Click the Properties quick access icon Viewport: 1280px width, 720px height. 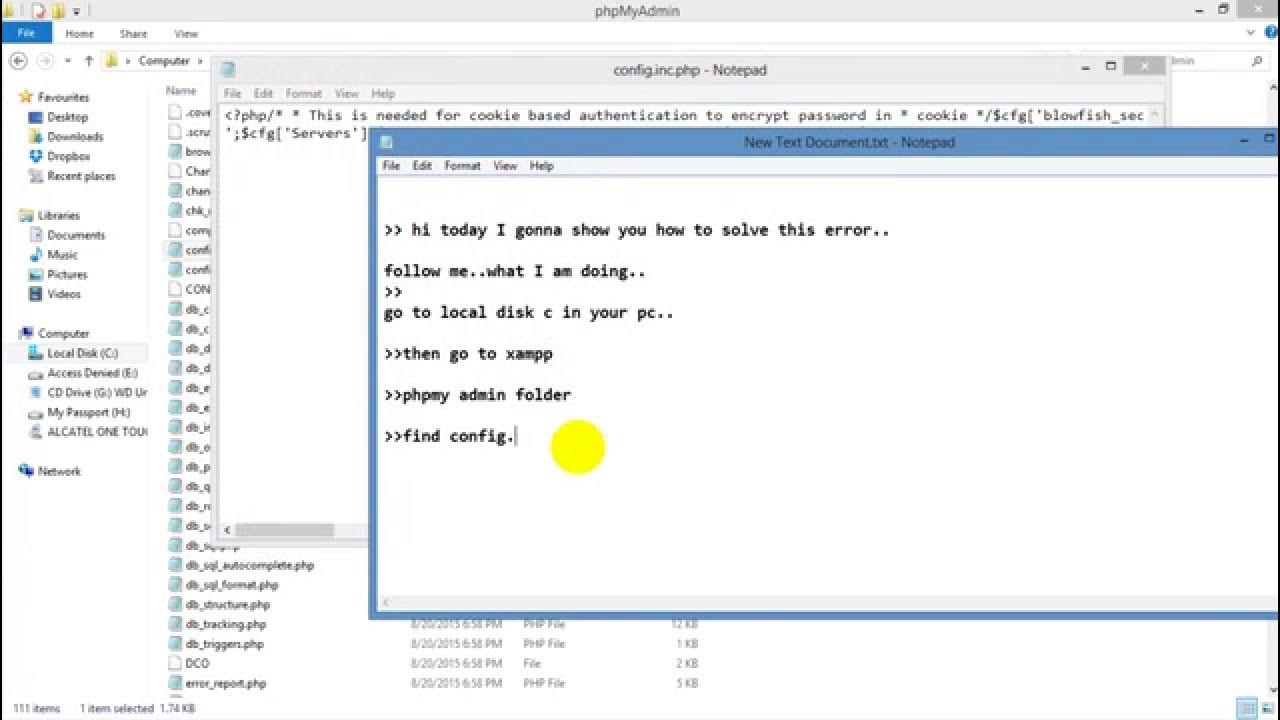click(x=39, y=10)
